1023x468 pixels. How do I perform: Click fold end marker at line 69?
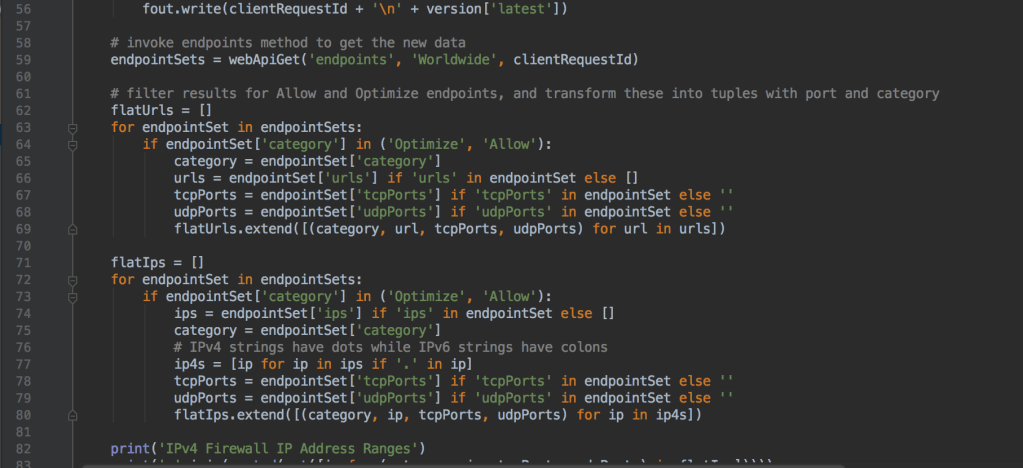point(71,229)
